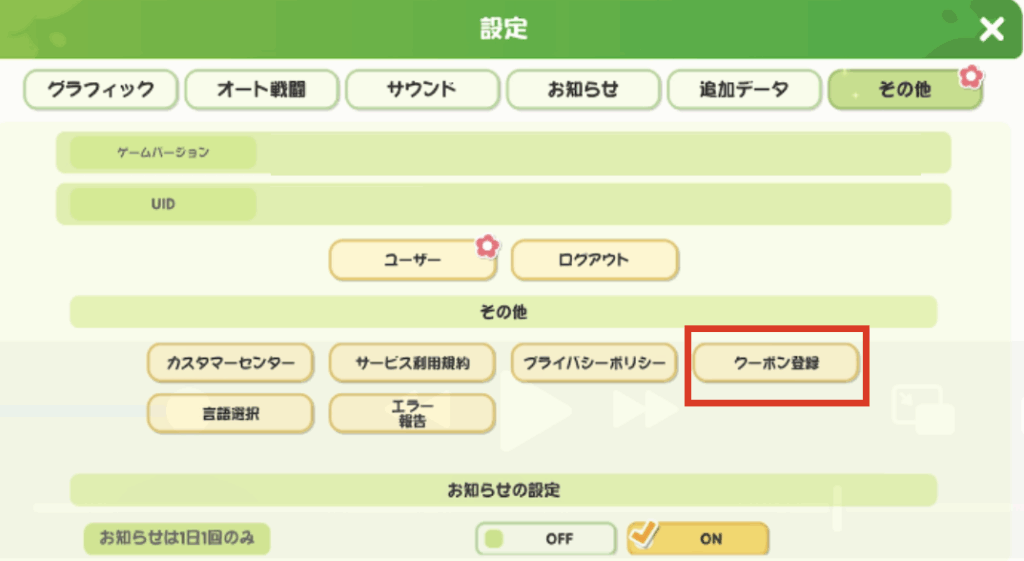Turn the once-daily notice setting OFF
This screenshot has width=1024, height=561.
546,539
